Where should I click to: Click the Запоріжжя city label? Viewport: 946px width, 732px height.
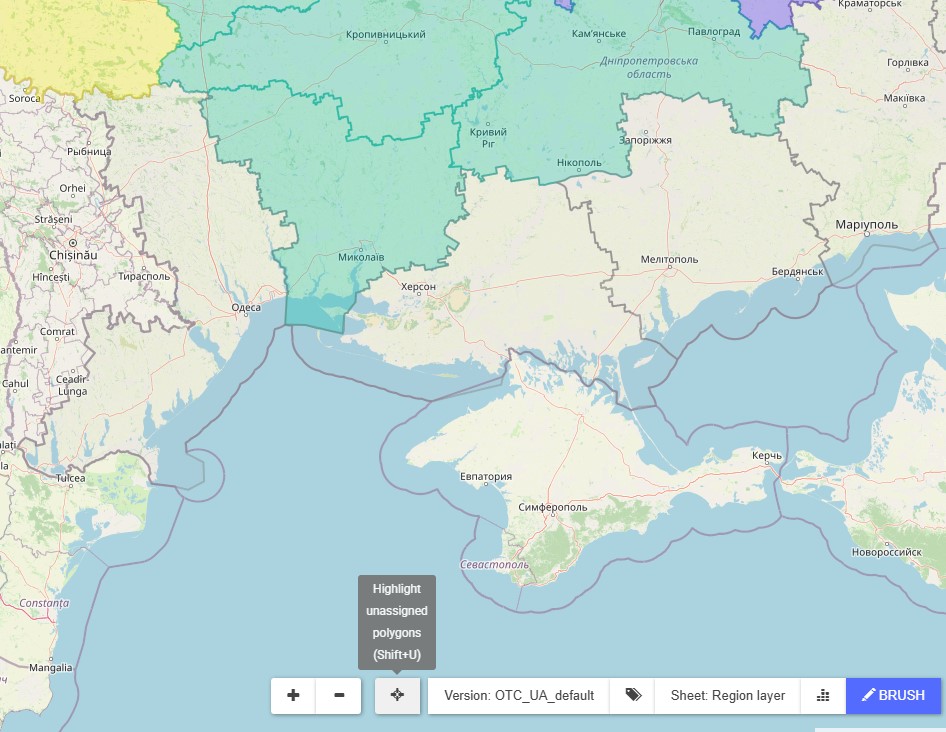click(x=645, y=140)
